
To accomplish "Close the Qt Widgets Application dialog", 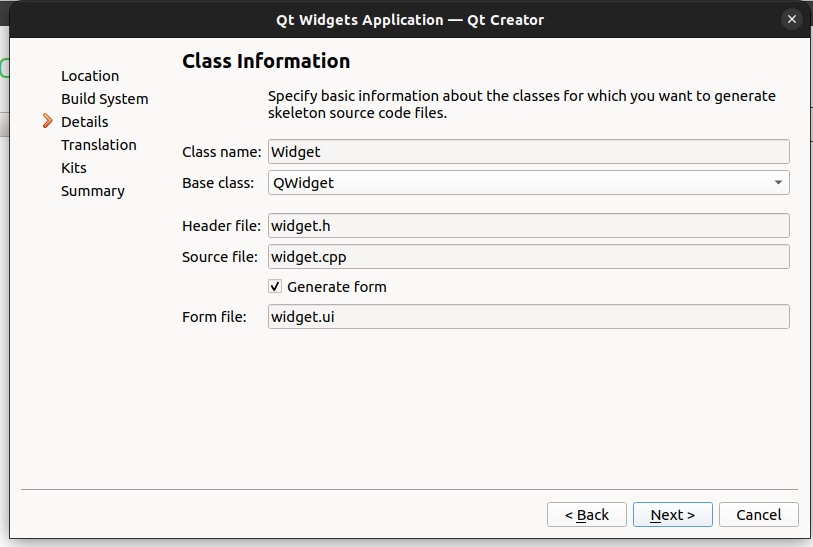I will coord(792,19).
